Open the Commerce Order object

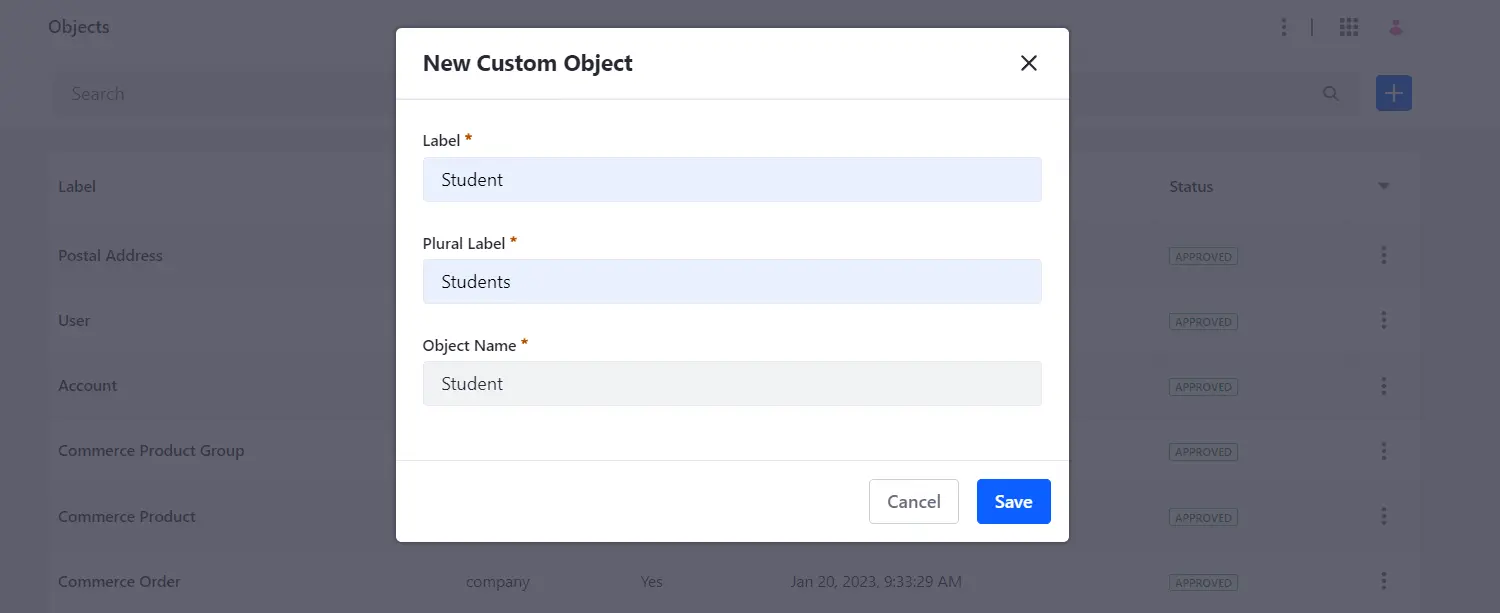pyautogui.click(x=119, y=581)
